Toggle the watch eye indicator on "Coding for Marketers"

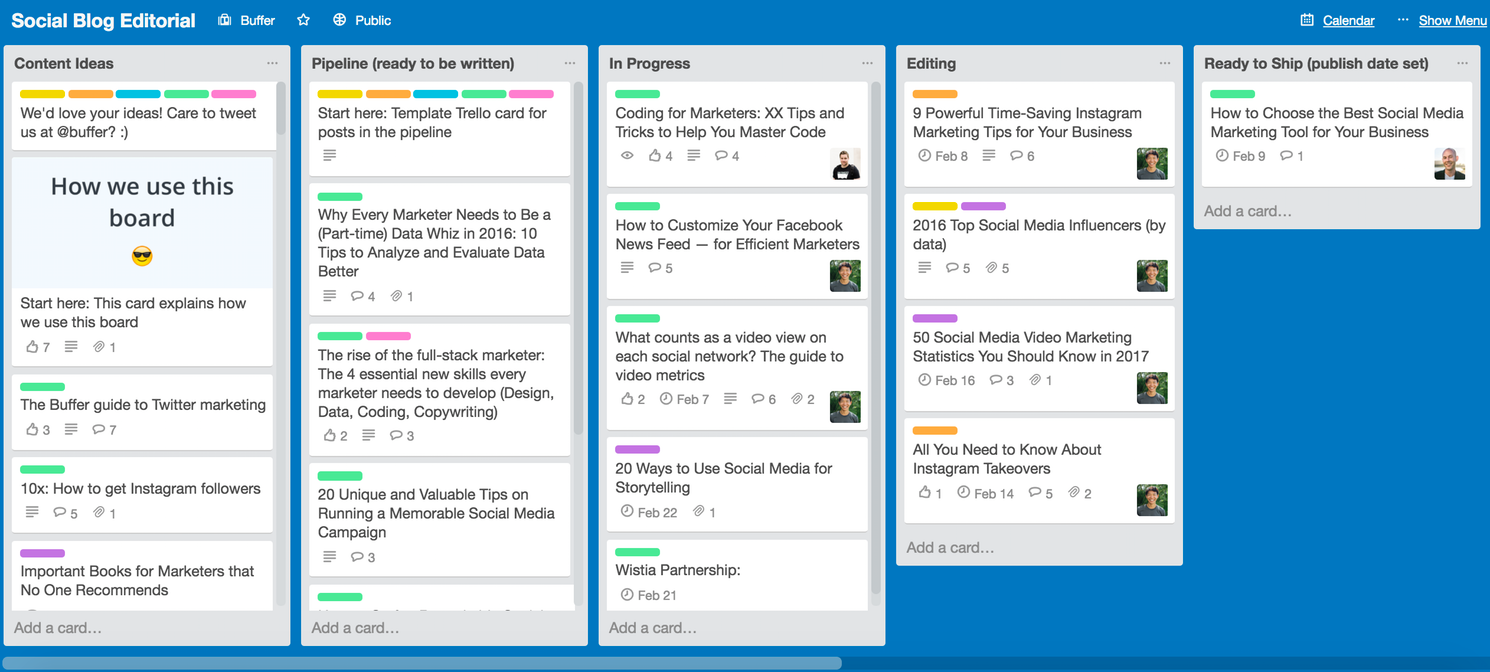click(627, 155)
